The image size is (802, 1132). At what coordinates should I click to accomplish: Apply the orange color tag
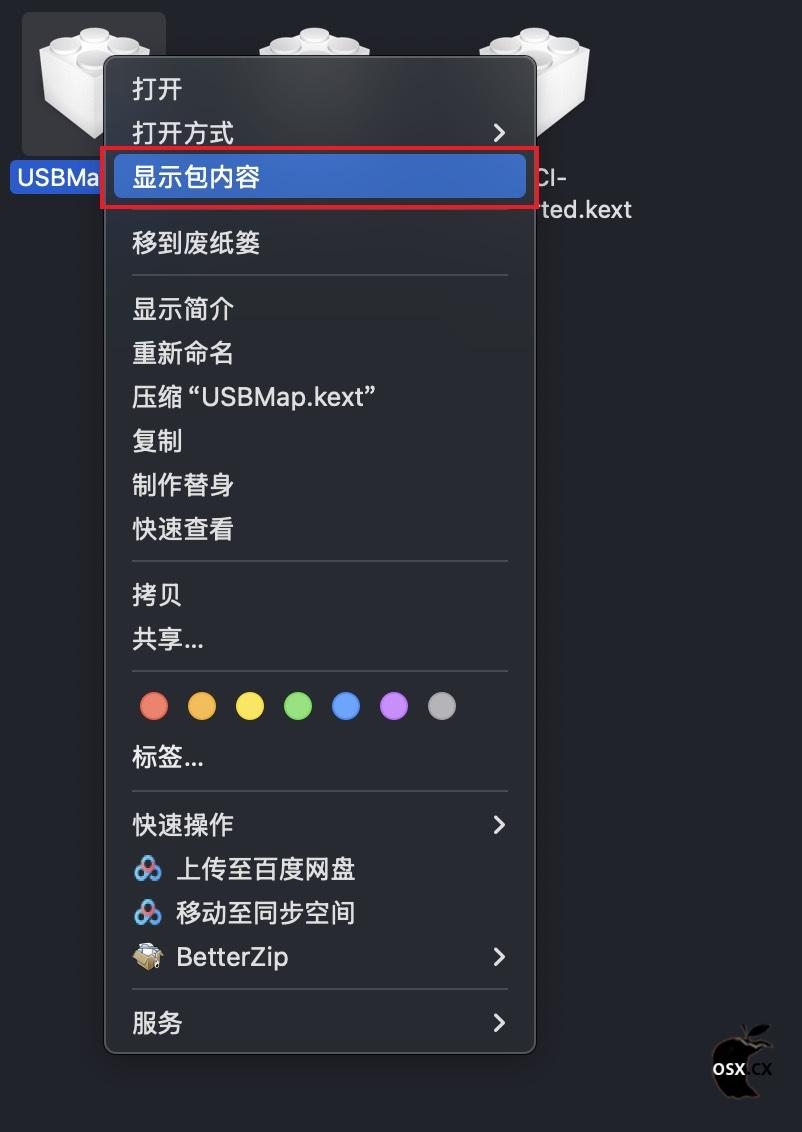point(202,705)
